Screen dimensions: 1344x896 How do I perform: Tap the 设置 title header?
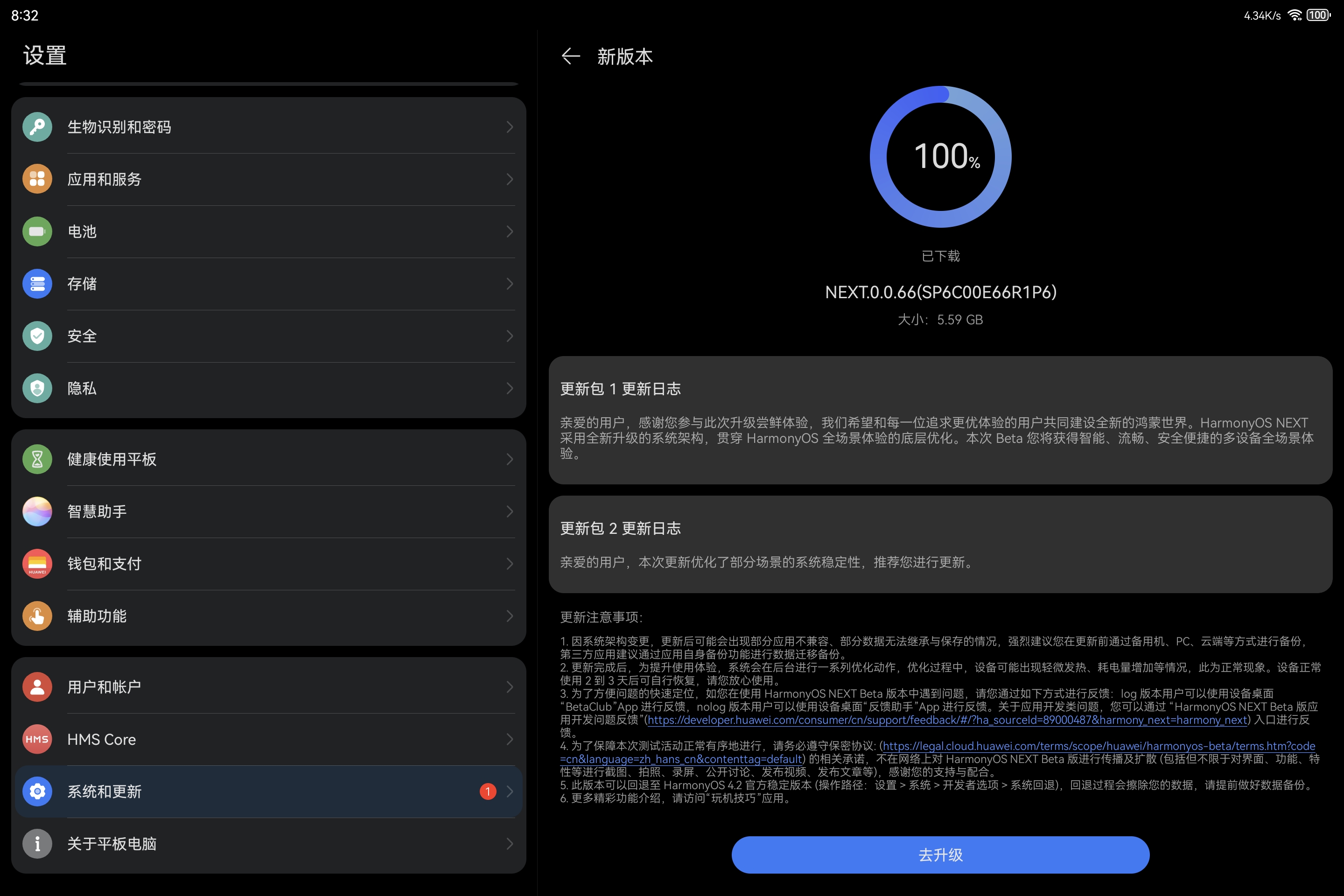(x=45, y=56)
